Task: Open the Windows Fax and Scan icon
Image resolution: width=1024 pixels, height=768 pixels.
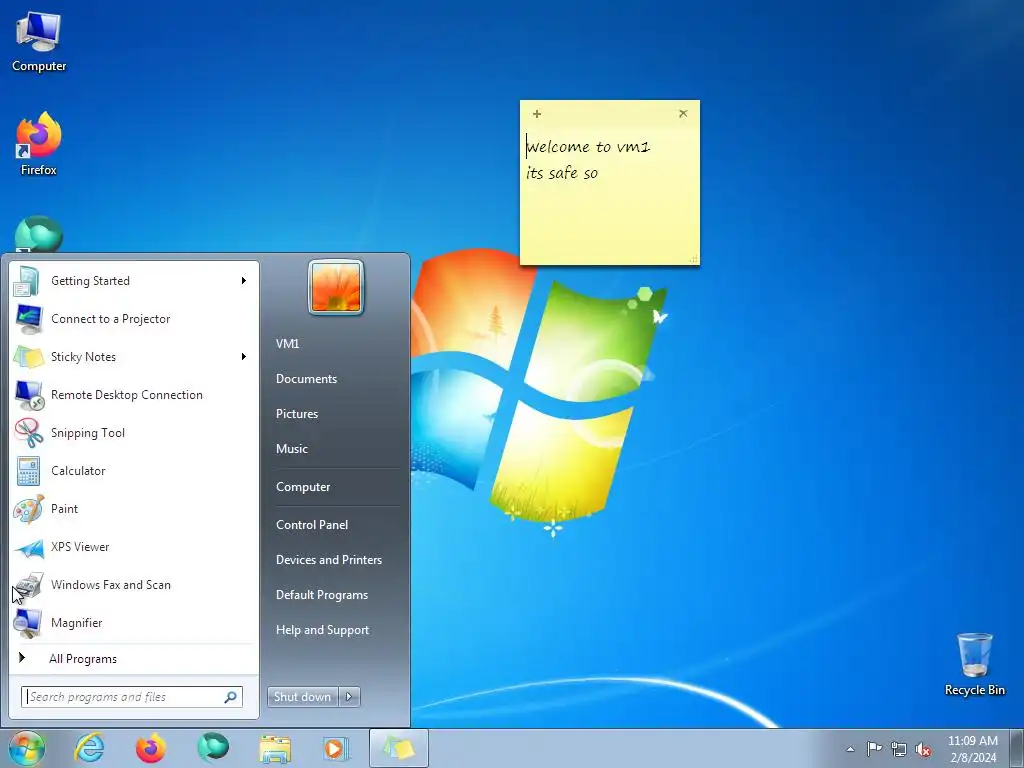Action: [27, 584]
